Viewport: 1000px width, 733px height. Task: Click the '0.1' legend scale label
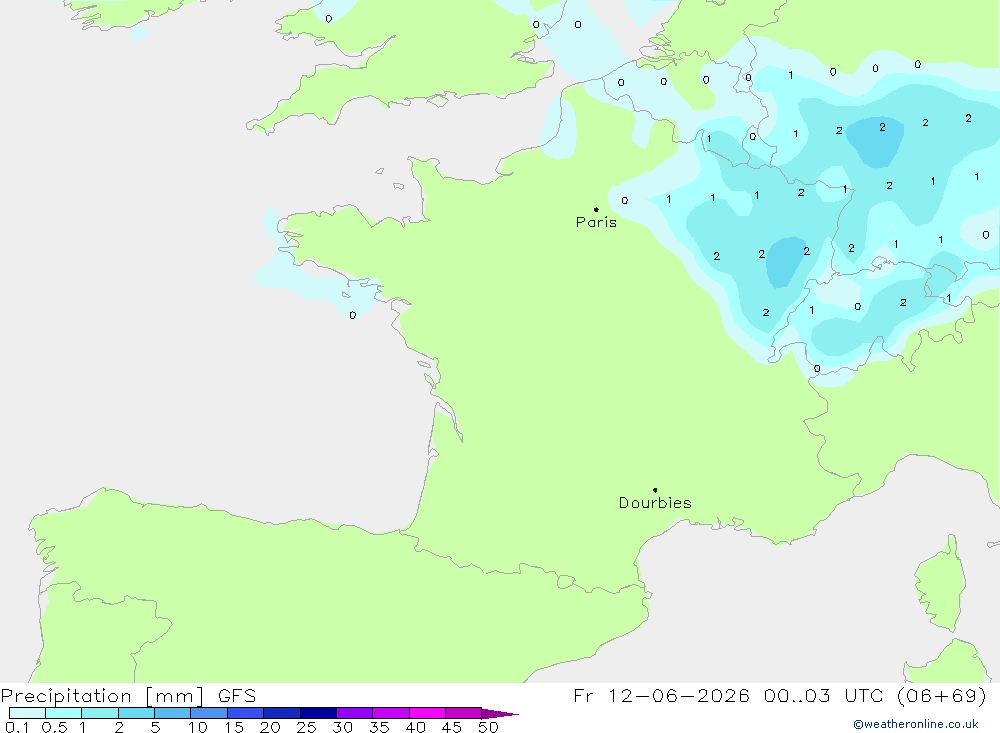click(17, 727)
